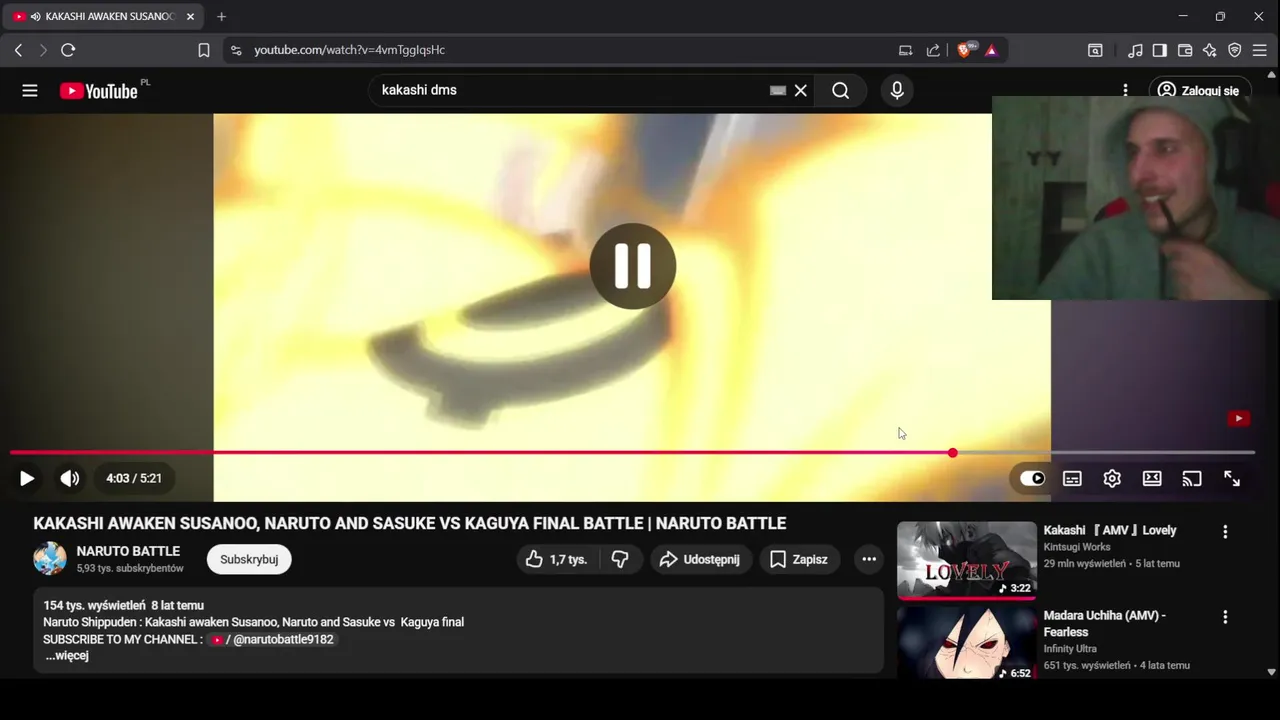Image resolution: width=1280 pixels, height=720 pixels.
Task: Open options menu for Kakashi Lovely video
Action: point(1225,532)
